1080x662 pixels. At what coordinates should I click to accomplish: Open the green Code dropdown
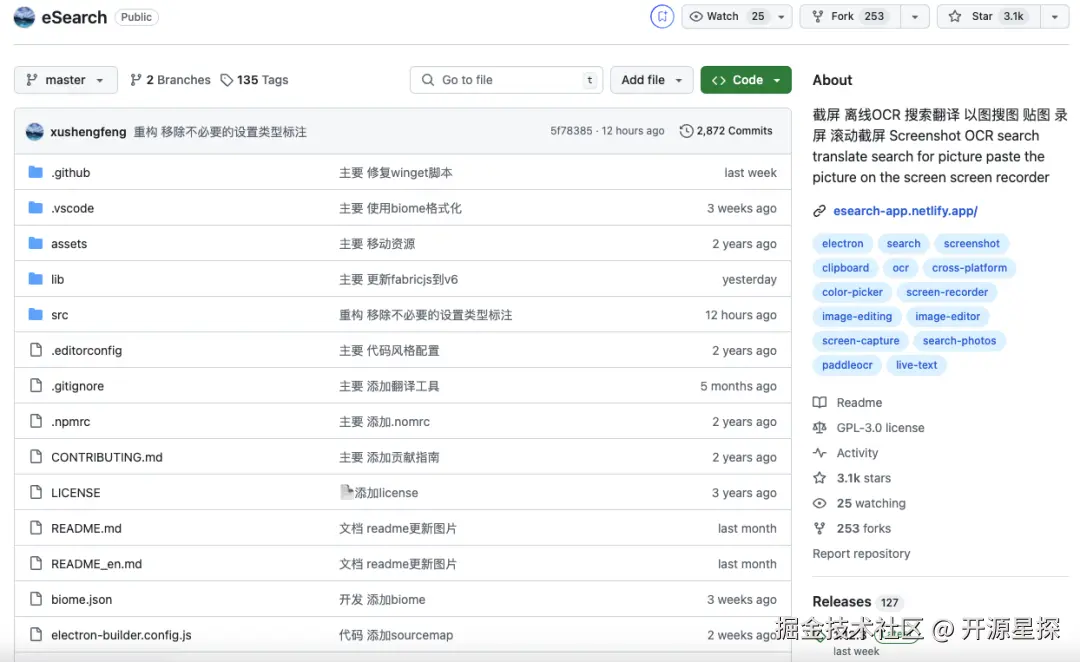pyautogui.click(x=746, y=80)
